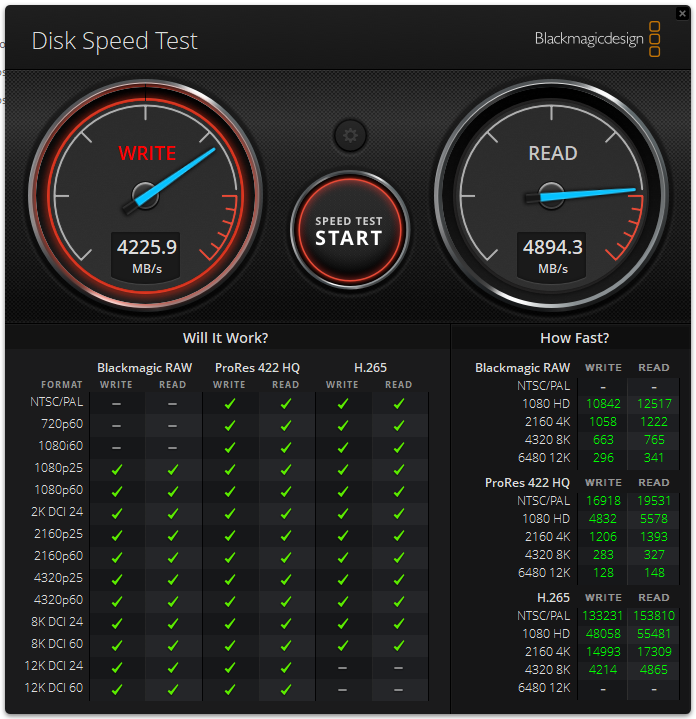Image resolution: width=696 pixels, height=719 pixels.
Task: Click H.265 NTSC/PAL read value 153810
Action: tap(654, 615)
